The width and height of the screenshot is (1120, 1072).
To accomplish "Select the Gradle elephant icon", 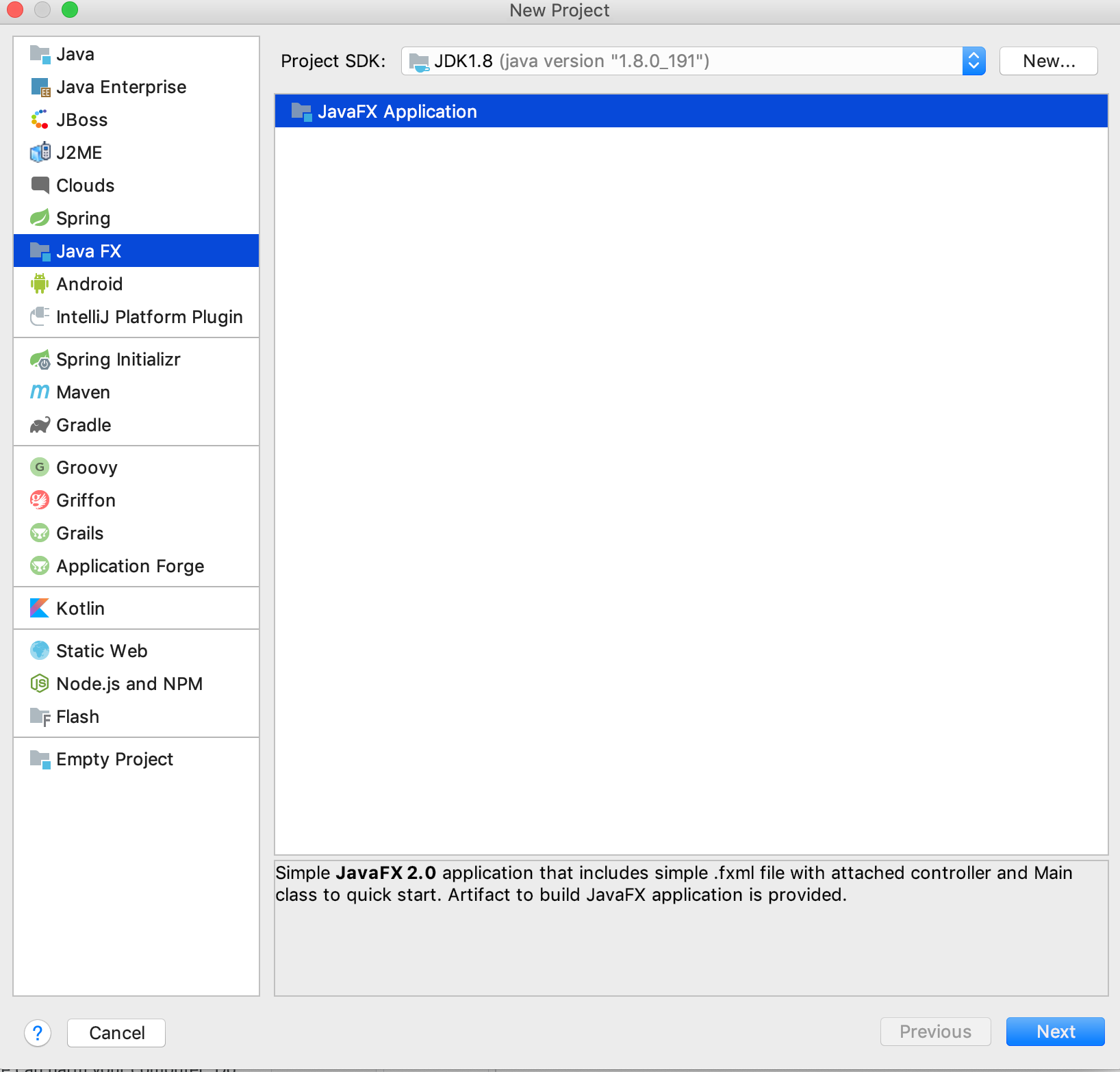I will click(x=40, y=424).
